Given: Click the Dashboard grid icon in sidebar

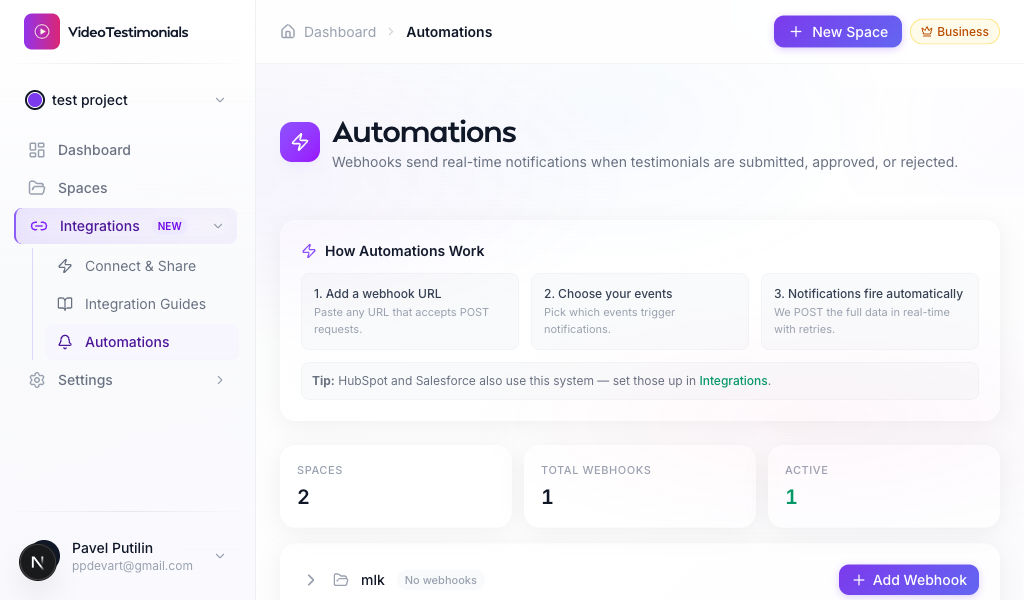Looking at the screenshot, I should (37, 150).
